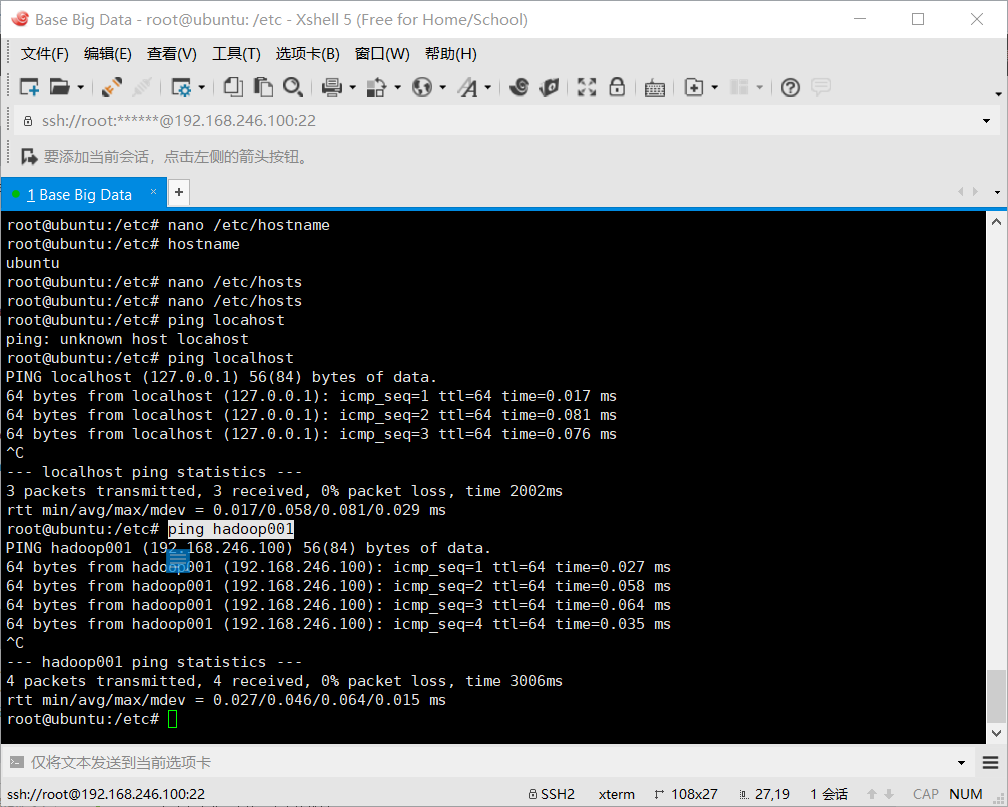Click the new tab group plus icon

click(x=694, y=87)
